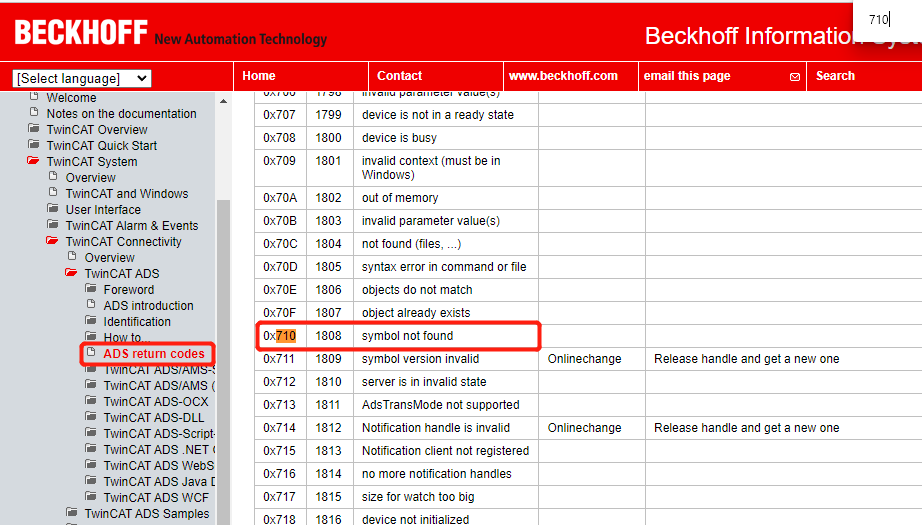
Task: Collapse TwinCAT Connectivity open folder
Action: [x=52, y=240]
